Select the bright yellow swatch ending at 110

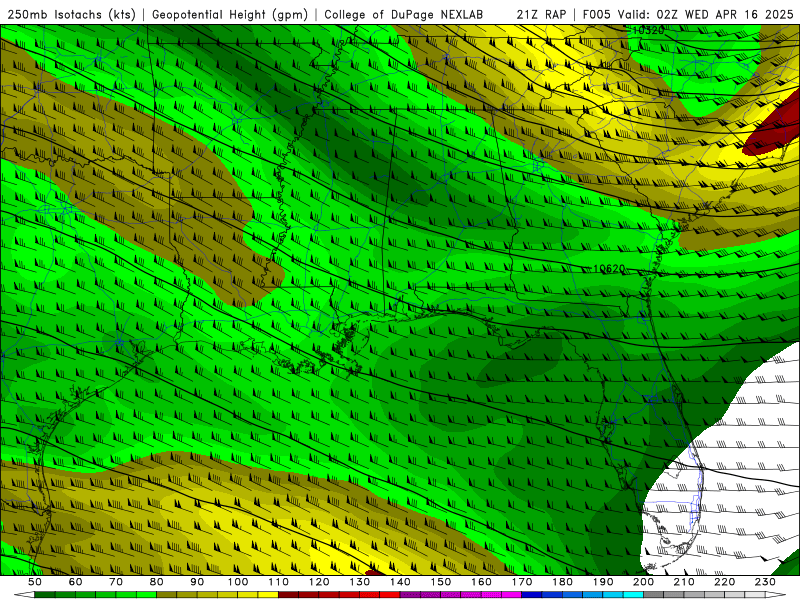(x=268, y=595)
